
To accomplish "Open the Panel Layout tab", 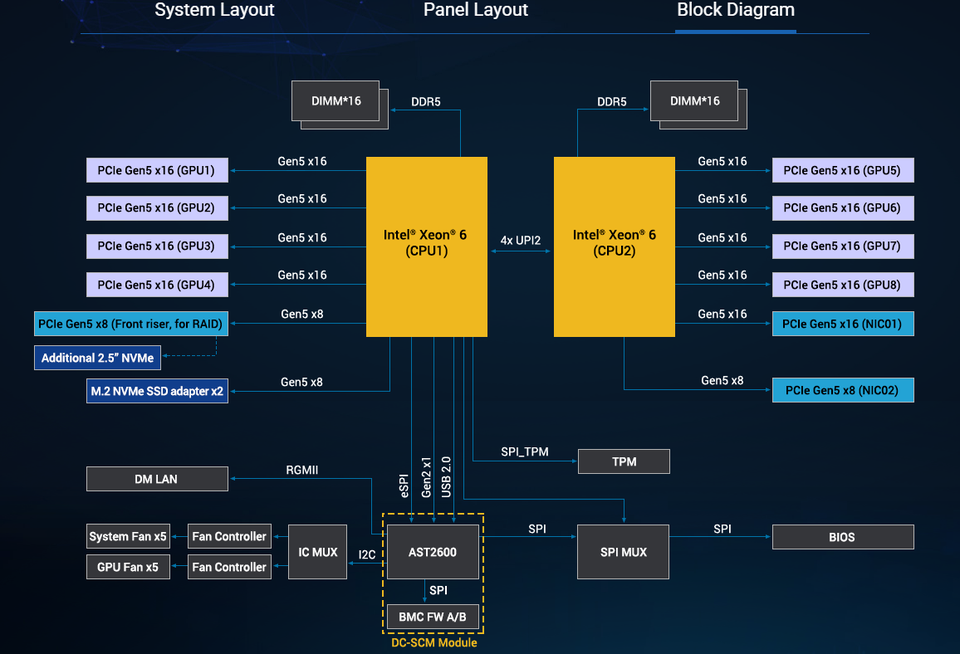I will pyautogui.click(x=475, y=10).
